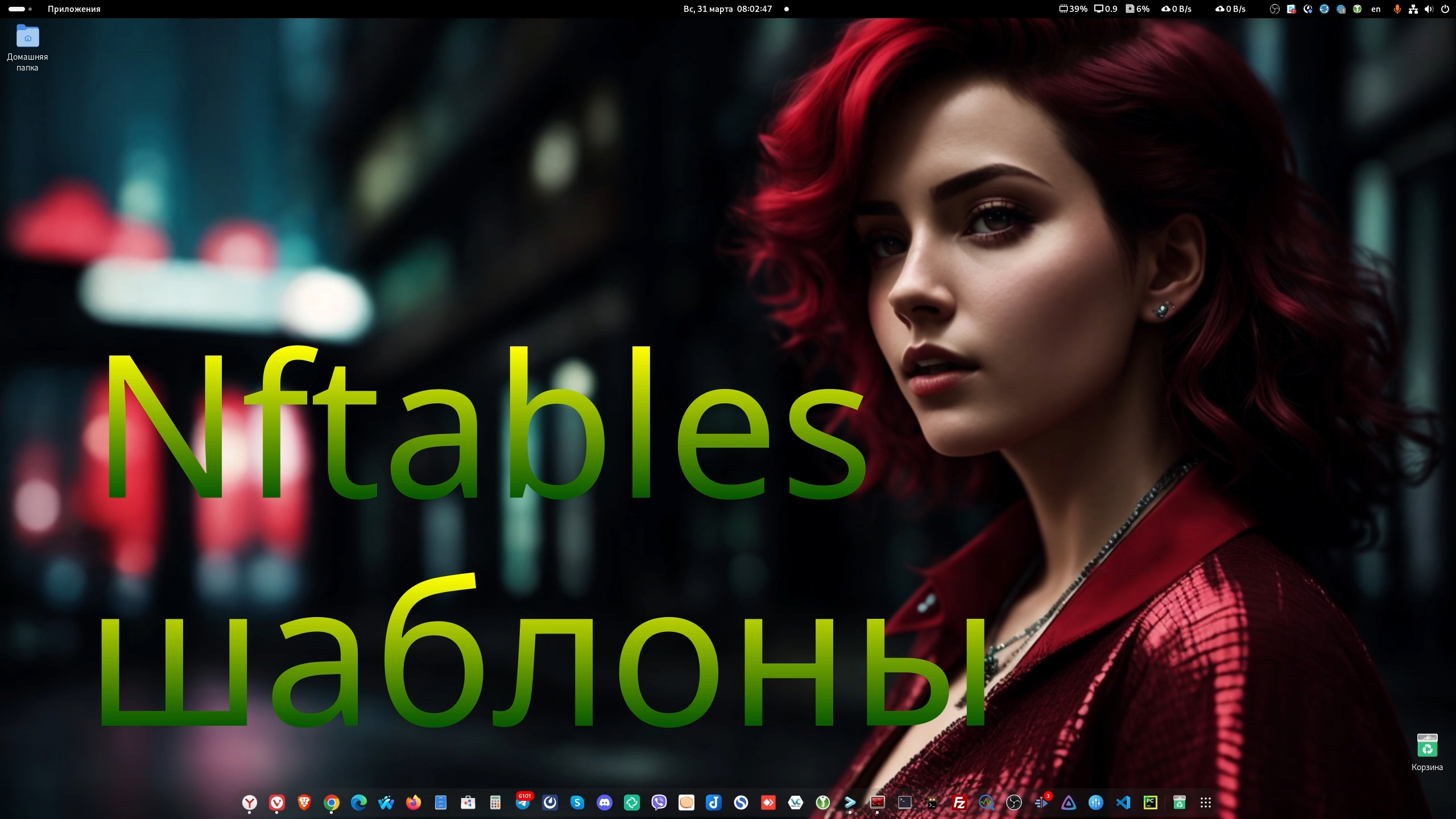
Task: Open FileZilla FTP client
Action: tap(960, 803)
